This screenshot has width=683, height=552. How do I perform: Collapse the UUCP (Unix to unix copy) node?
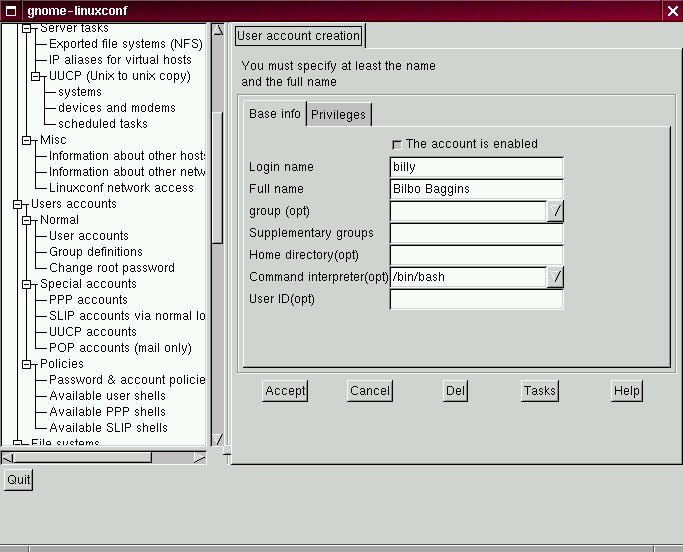click(x=37, y=76)
